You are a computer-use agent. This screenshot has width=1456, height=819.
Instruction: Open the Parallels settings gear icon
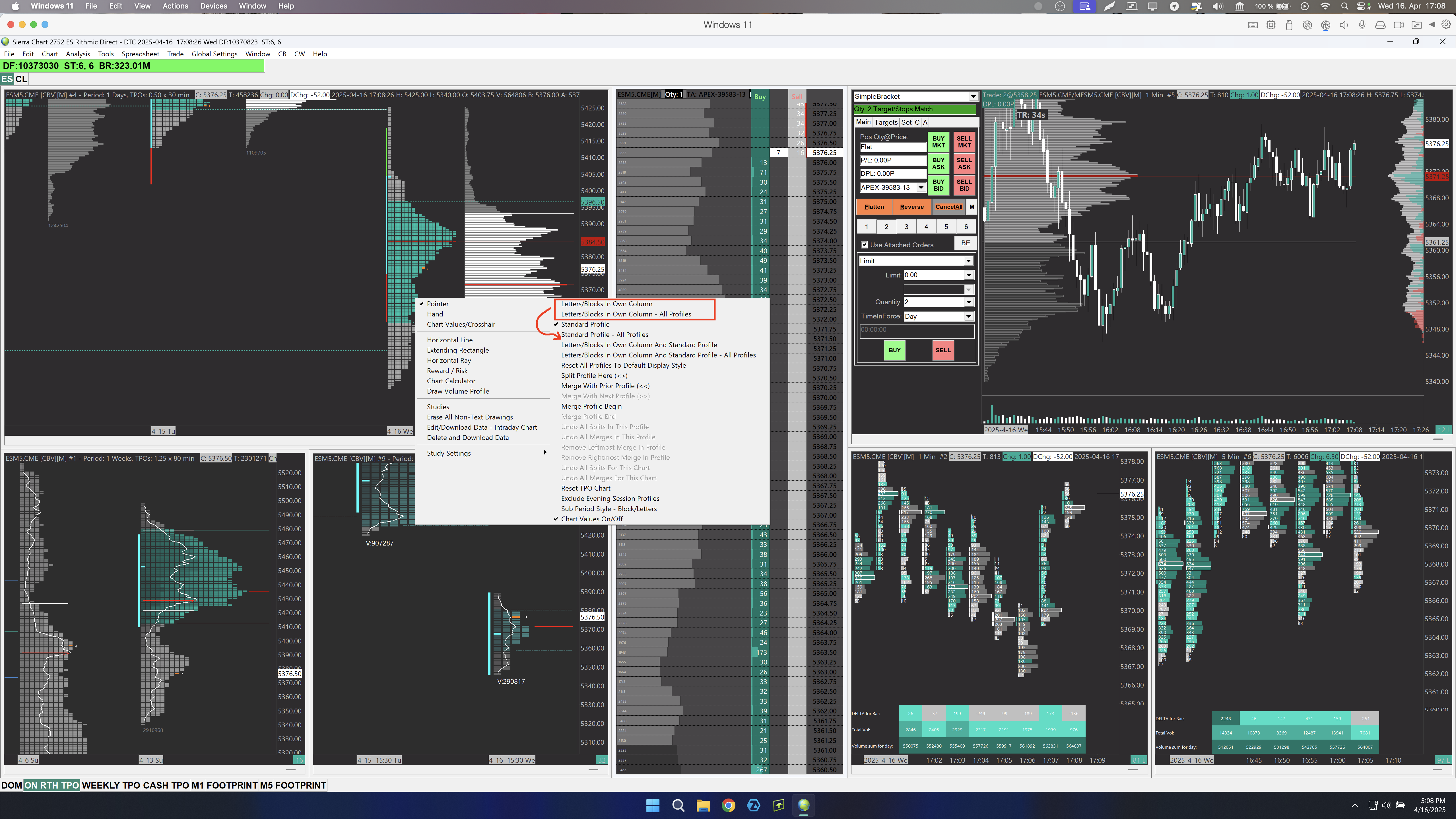pos(1446,25)
